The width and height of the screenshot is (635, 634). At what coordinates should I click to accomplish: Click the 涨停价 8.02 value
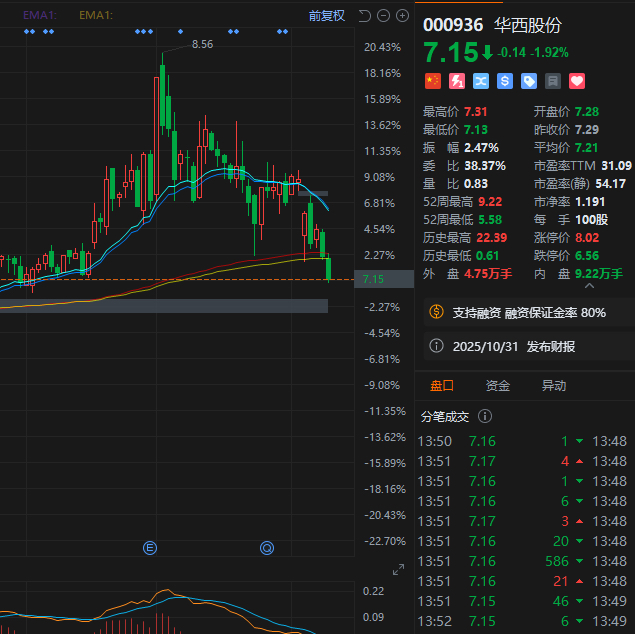[587, 238]
